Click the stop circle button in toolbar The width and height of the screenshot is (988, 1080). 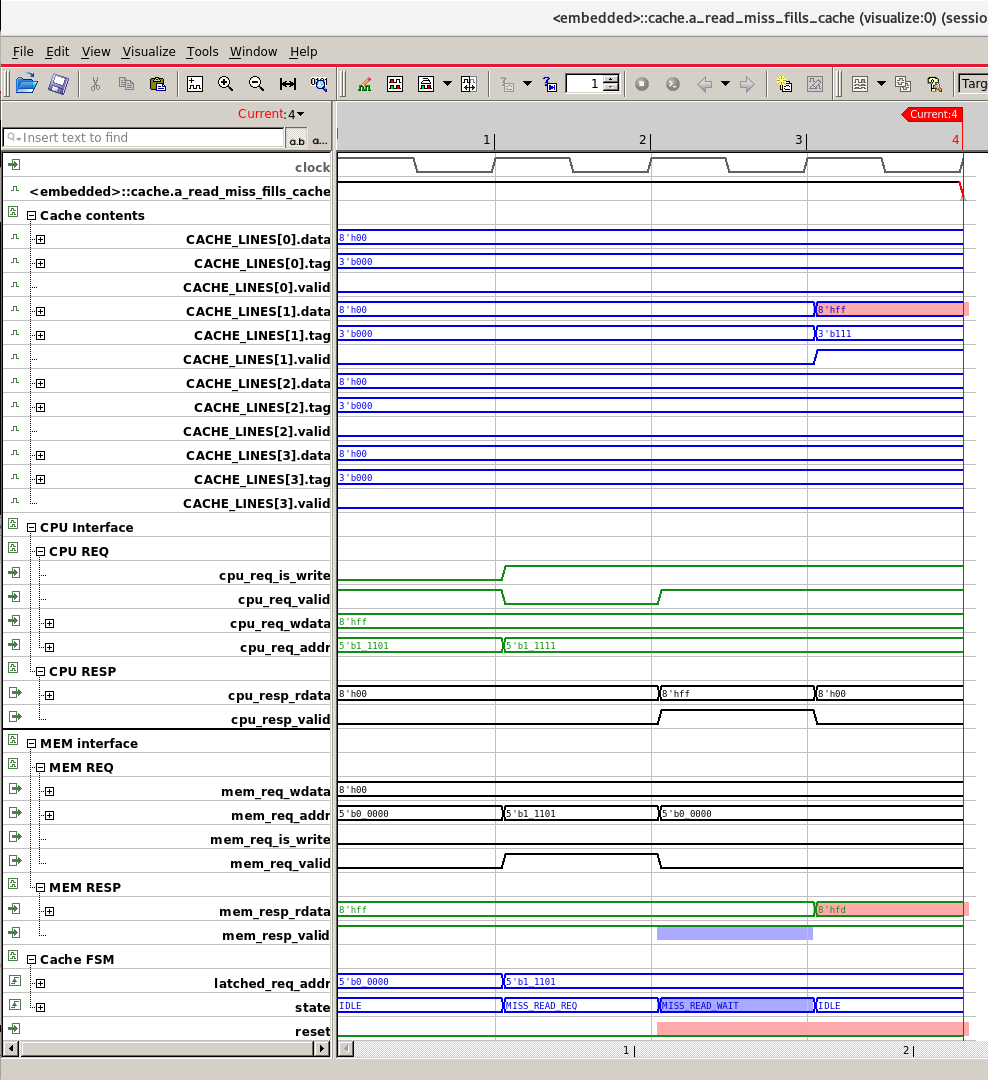point(641,84)
